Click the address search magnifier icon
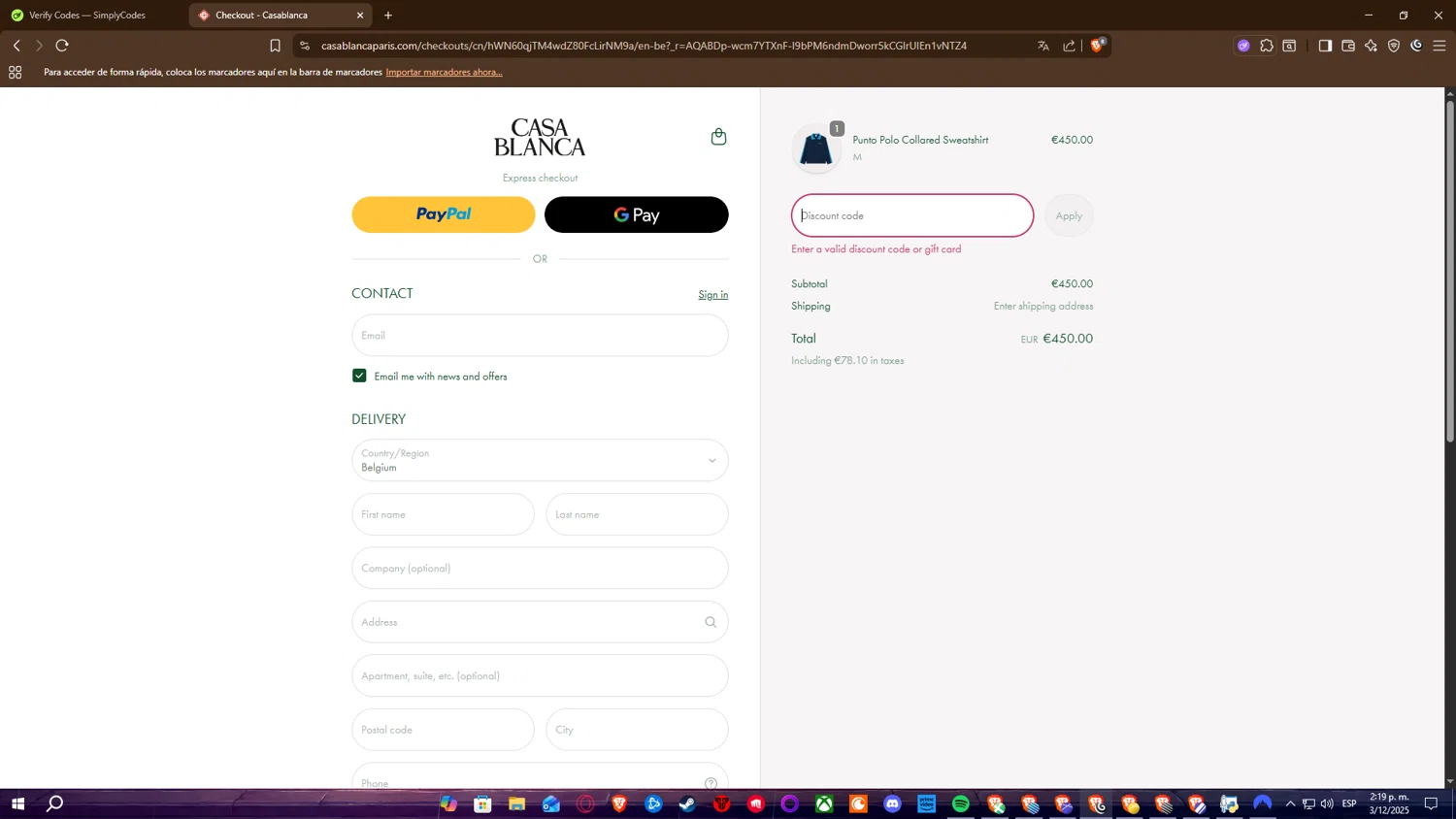 click(711, 622)
